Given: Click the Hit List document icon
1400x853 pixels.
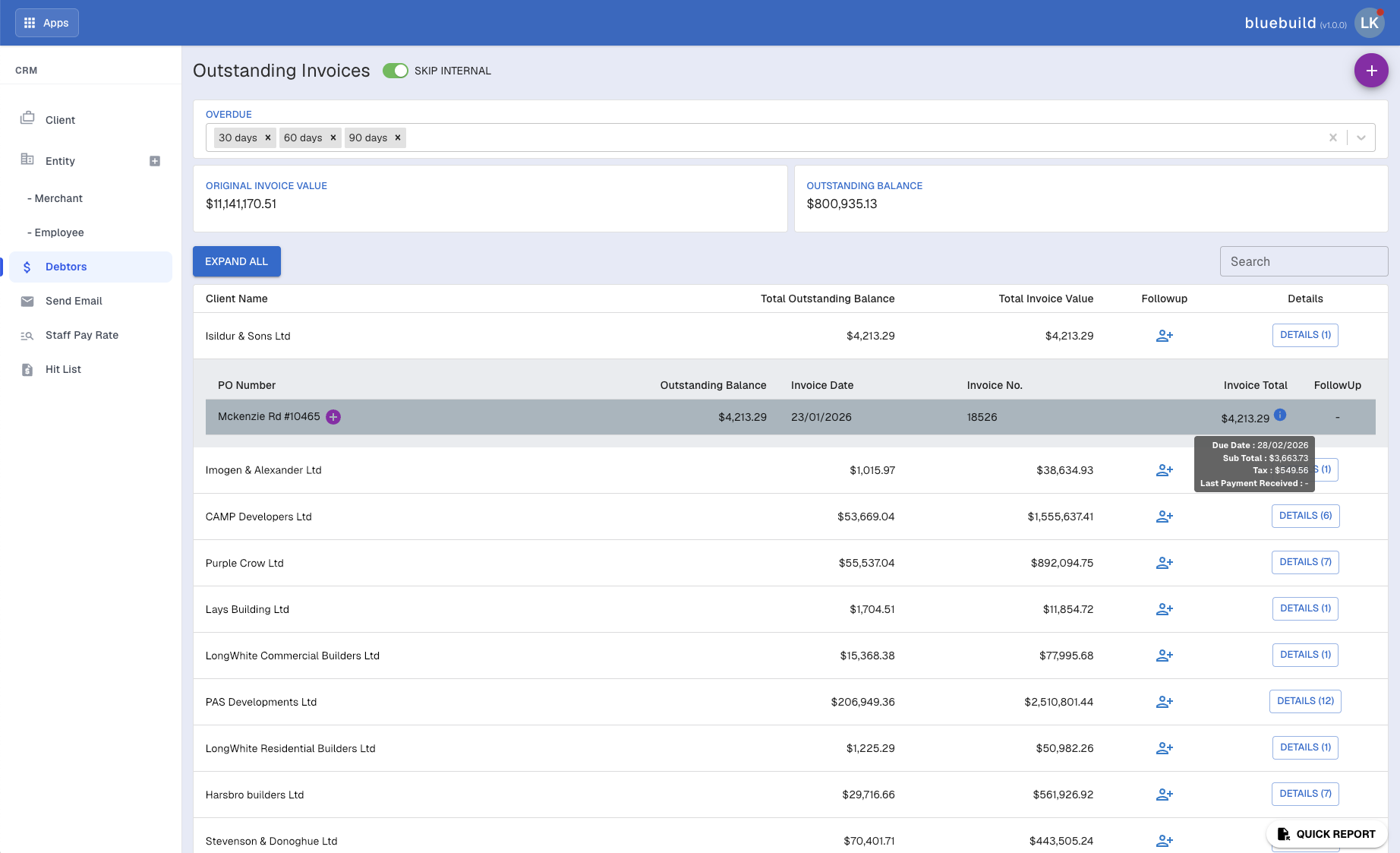Looking at the screenshot, I should point(27,370).
